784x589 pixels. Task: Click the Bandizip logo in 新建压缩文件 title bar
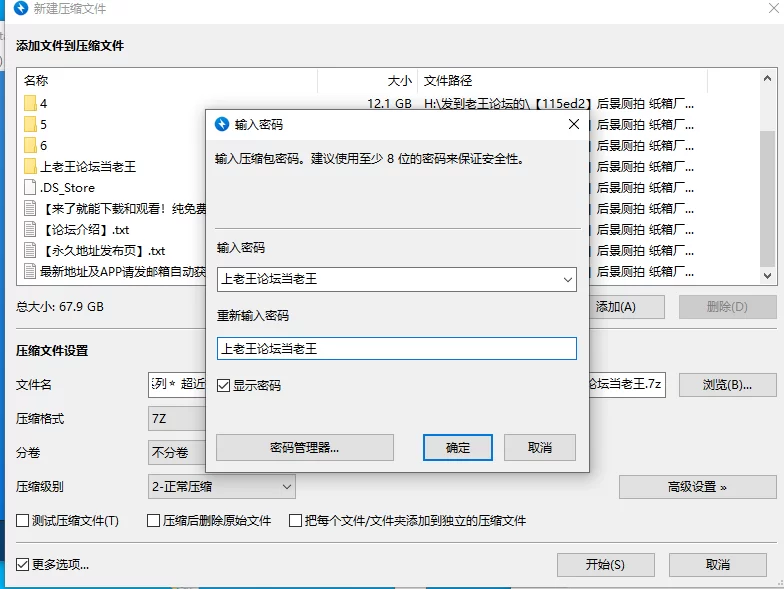[20, 8]
